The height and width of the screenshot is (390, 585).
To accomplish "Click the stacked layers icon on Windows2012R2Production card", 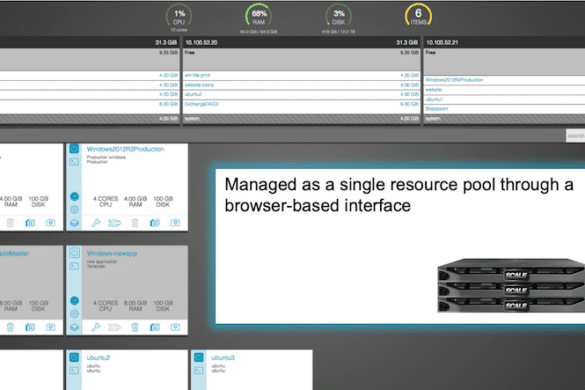I will [x=74, y=223].
